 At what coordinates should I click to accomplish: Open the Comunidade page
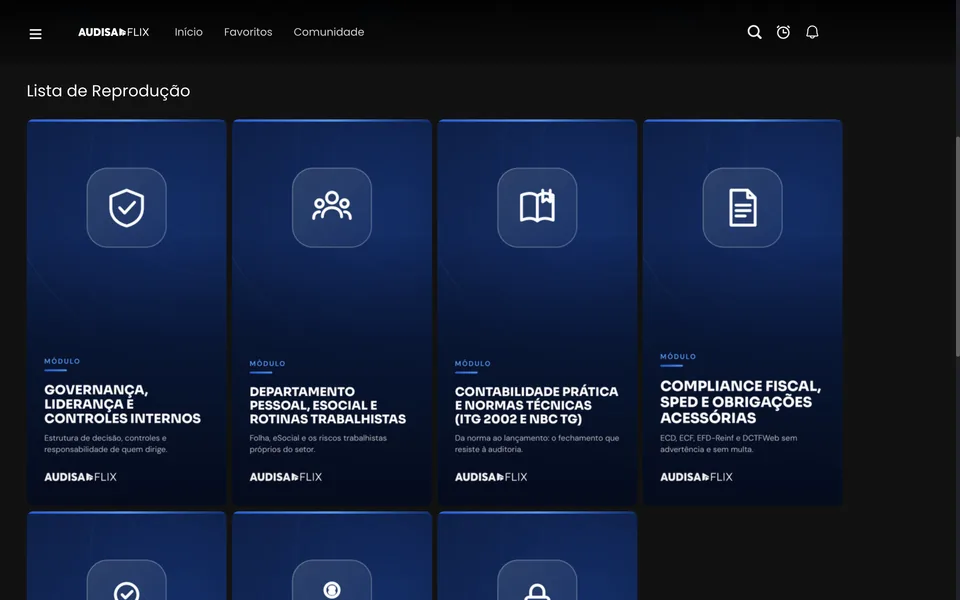[329, 32]
